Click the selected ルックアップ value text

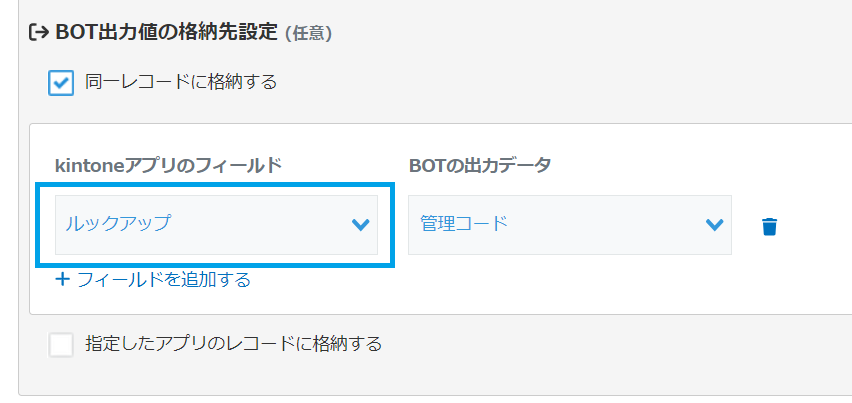point(118,224)
